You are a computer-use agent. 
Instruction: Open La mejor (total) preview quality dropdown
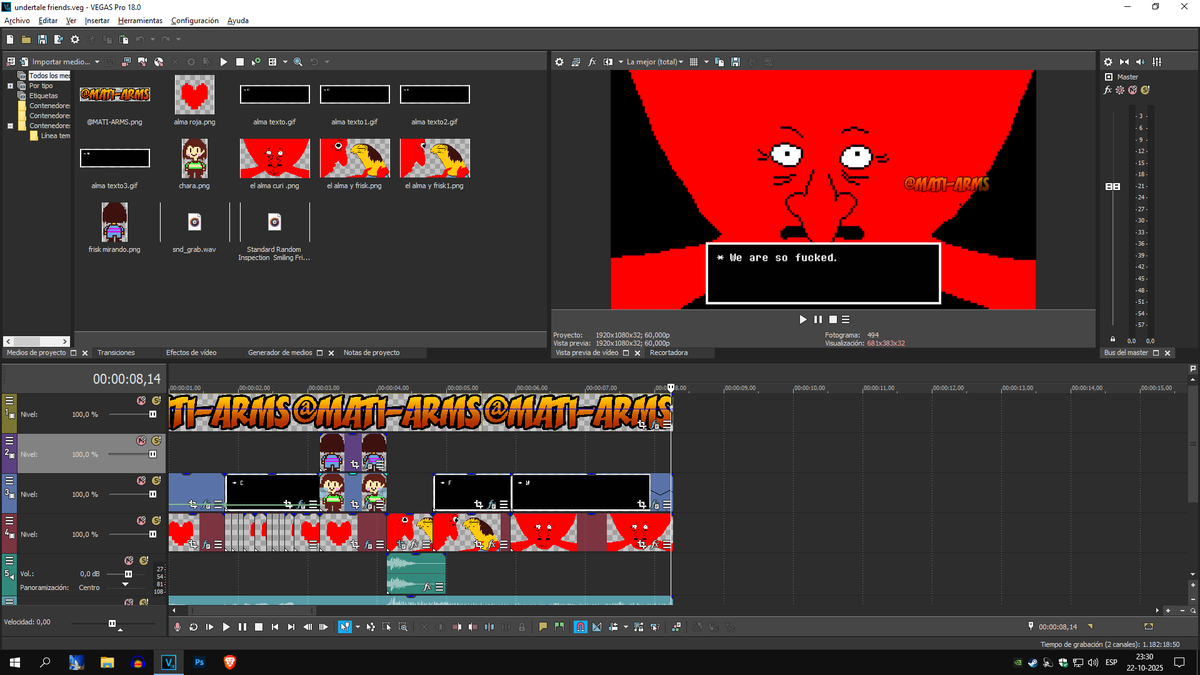tap(655, 62)
